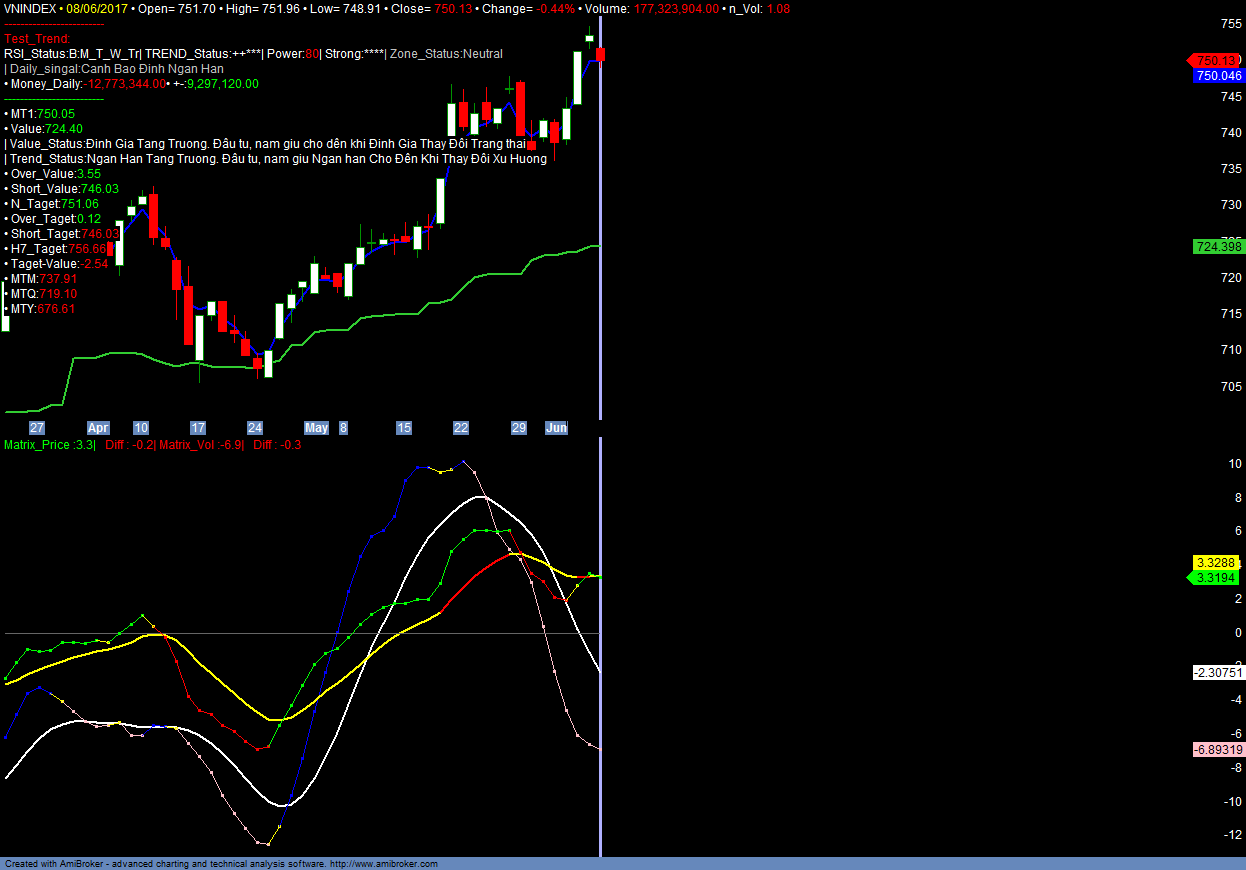
Task: Click the 22 day label on date axis
Action: coord(461,428)
